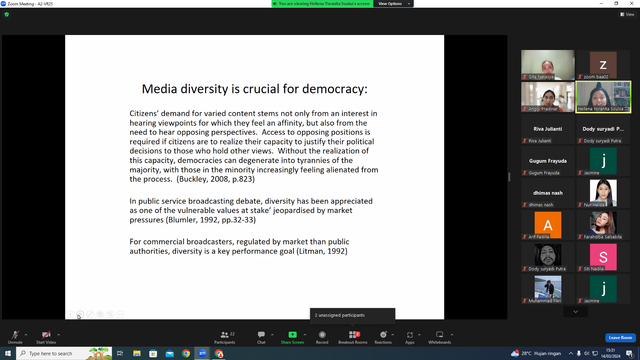Start recording with the Record button
This screenshot has width=640, height=360.
click(x=322, y=337)
